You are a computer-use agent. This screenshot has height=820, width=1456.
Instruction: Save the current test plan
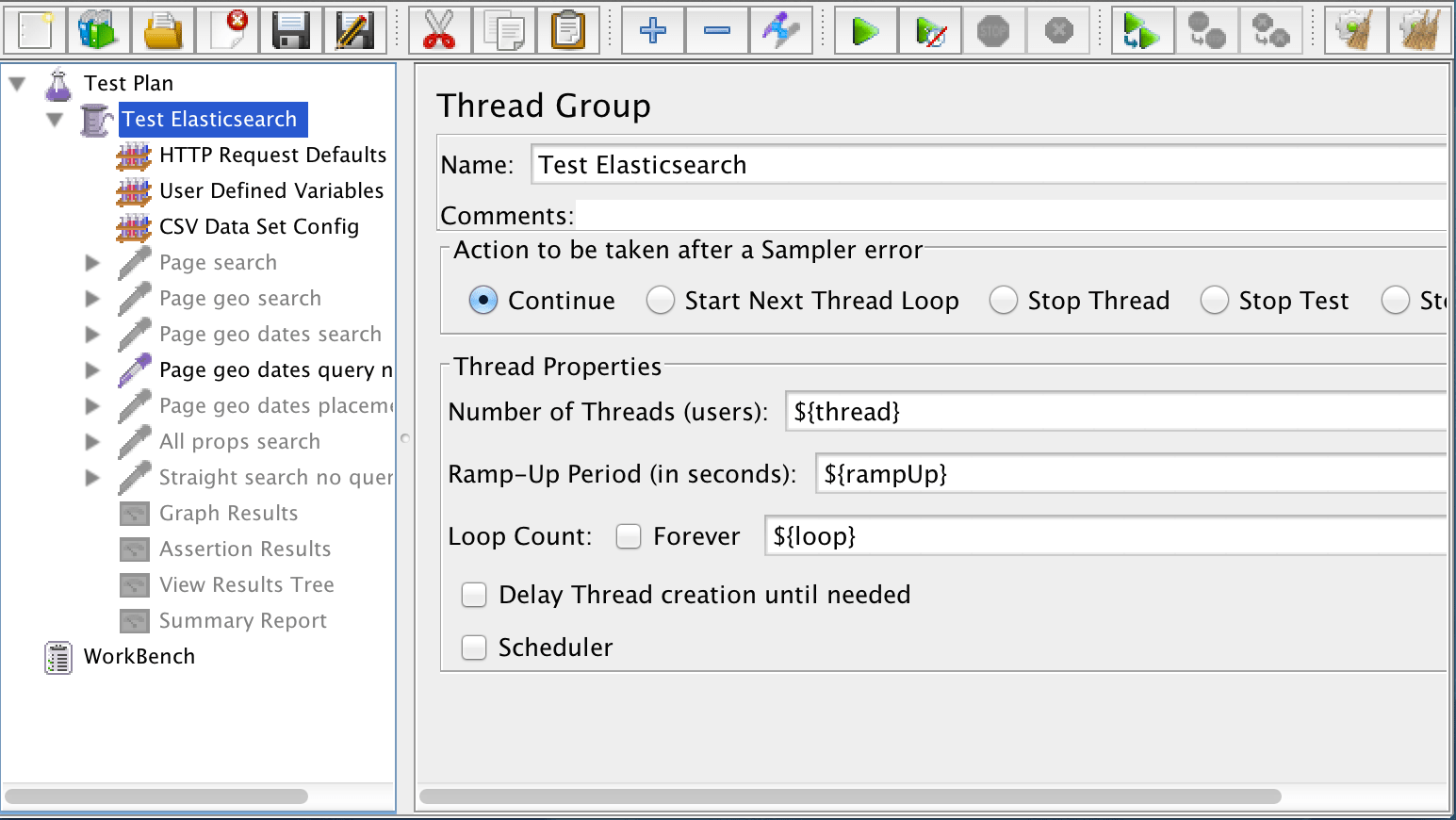click(x=292, y=29)
